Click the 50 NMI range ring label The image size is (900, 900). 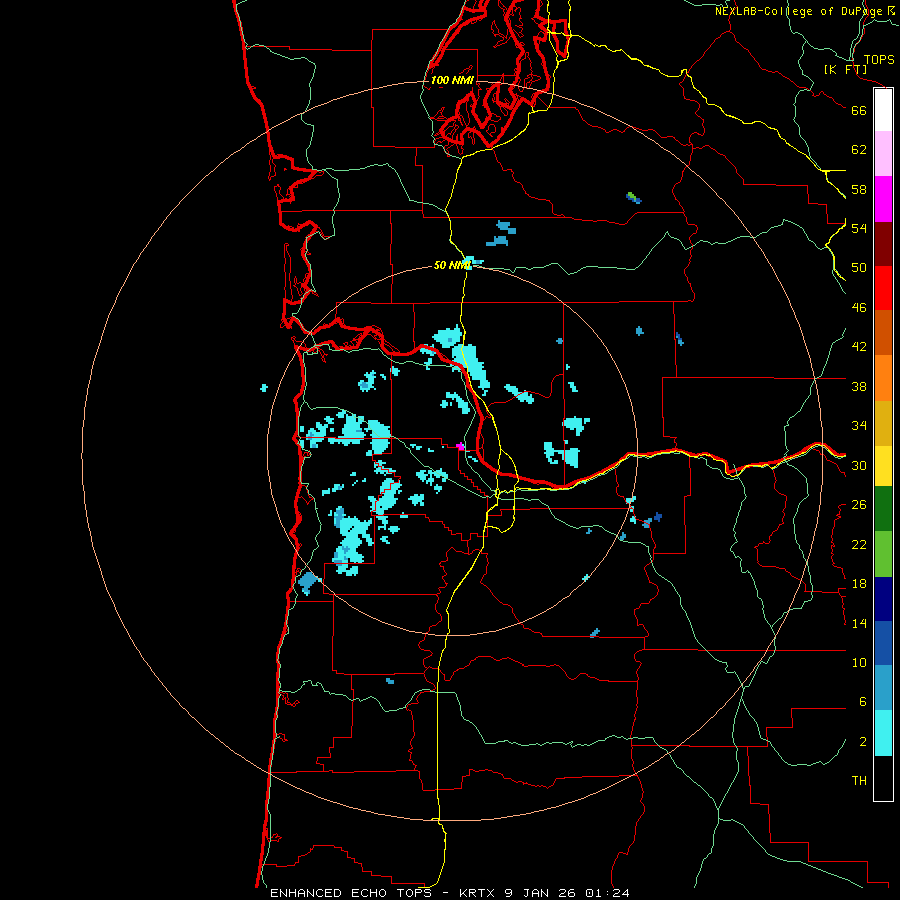pos(452,265)
